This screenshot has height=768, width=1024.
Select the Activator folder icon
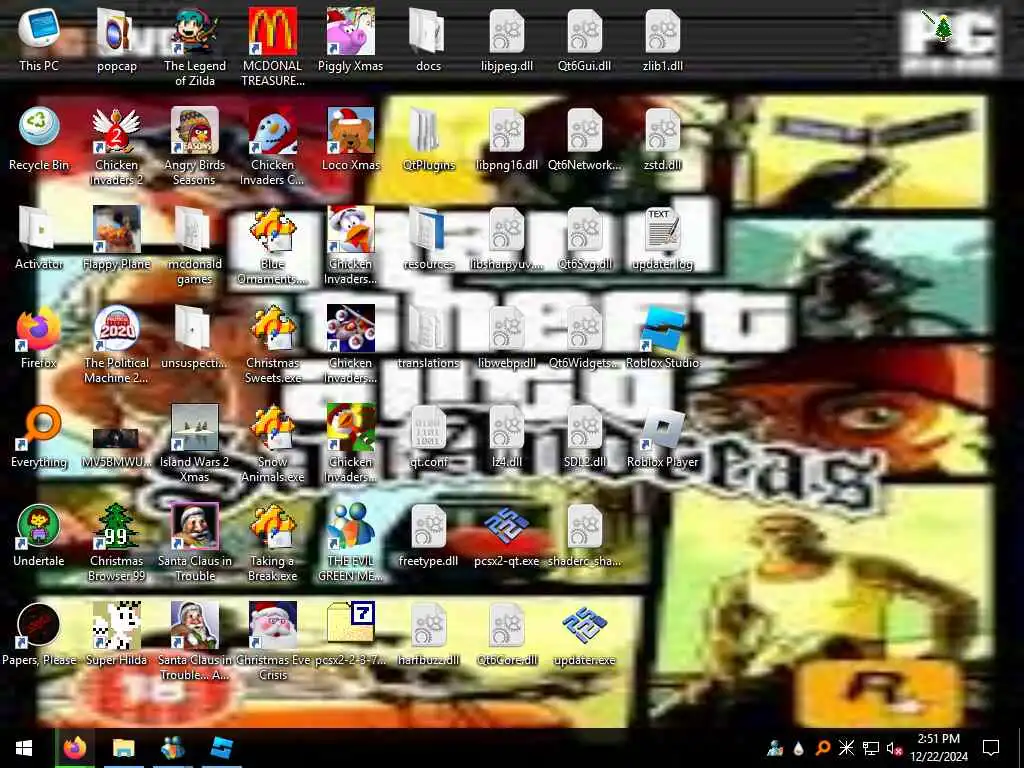point(39,229)
